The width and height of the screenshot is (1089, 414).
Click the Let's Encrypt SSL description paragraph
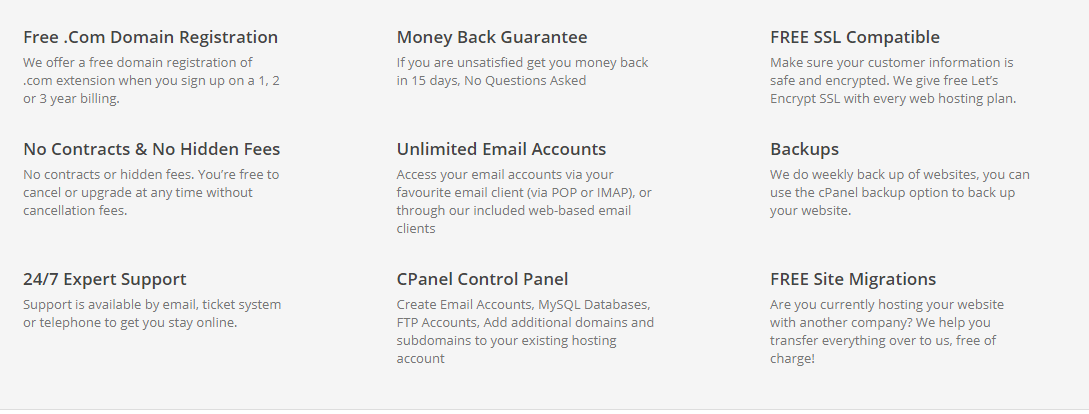click(893, 81)
